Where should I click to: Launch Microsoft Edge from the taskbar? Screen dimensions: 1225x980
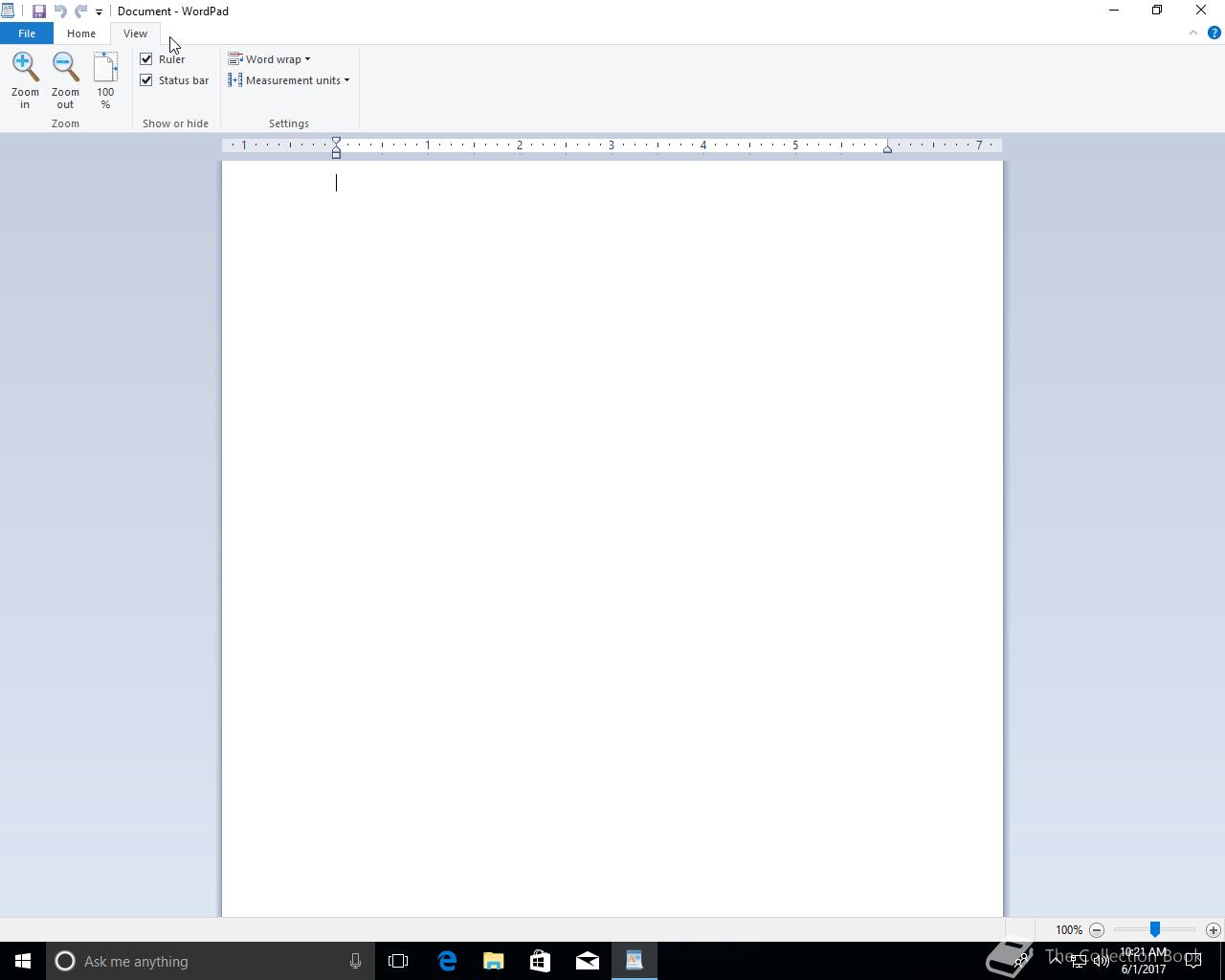point(447,961)
